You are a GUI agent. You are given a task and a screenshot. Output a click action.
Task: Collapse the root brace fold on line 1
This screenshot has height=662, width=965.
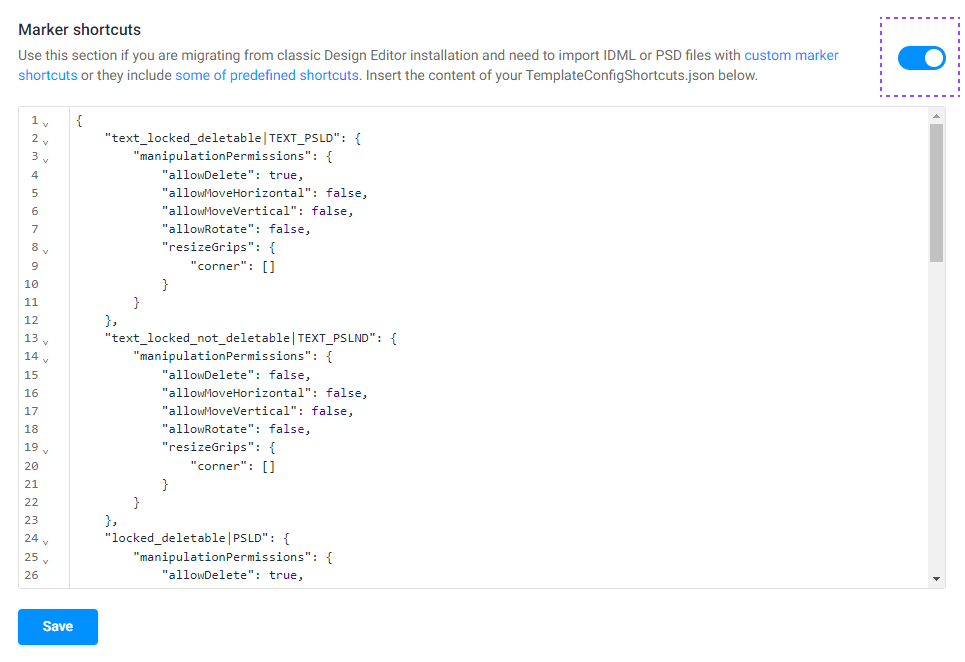46,124
